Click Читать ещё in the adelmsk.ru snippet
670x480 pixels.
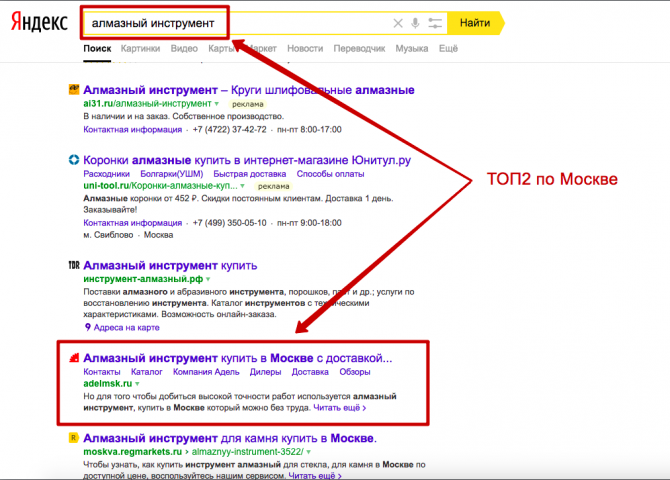[340, 408]
